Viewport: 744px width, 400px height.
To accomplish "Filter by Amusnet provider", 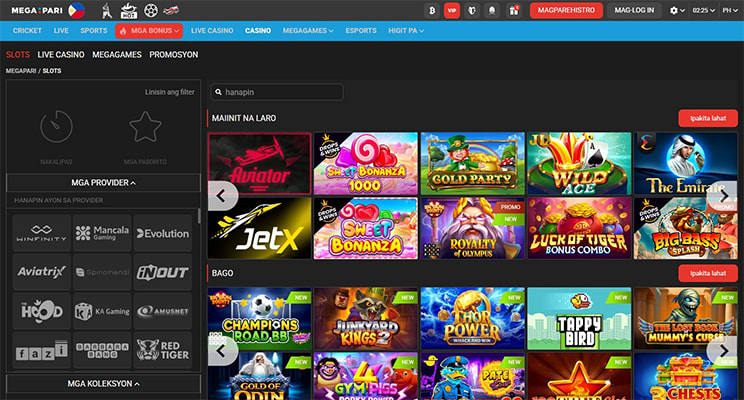I will pos(163,311).
